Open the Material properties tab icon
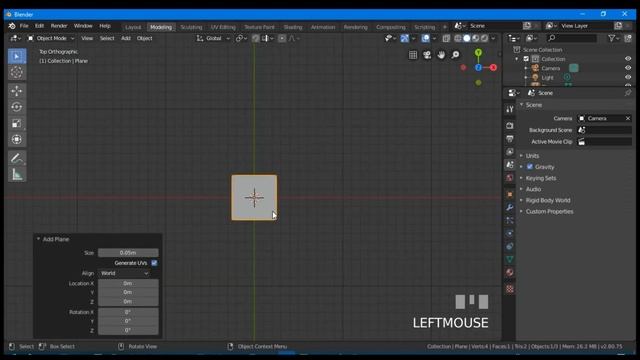Image resolution: width=640 pixels, height=360 pixels. click(510, 272)
